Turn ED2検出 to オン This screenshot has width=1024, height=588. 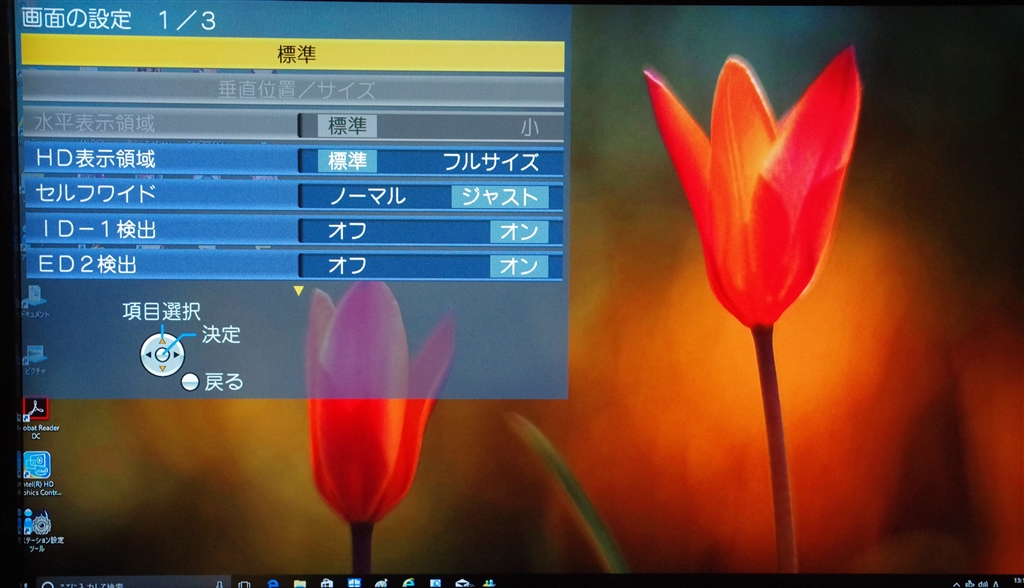(519, 266)
